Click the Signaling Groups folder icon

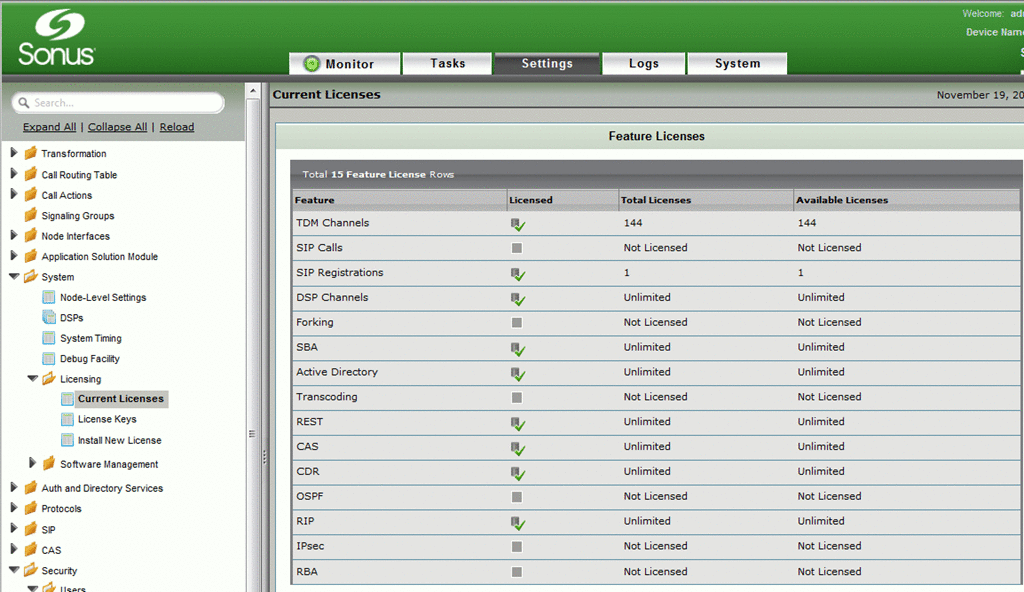[x=31, y=216]
